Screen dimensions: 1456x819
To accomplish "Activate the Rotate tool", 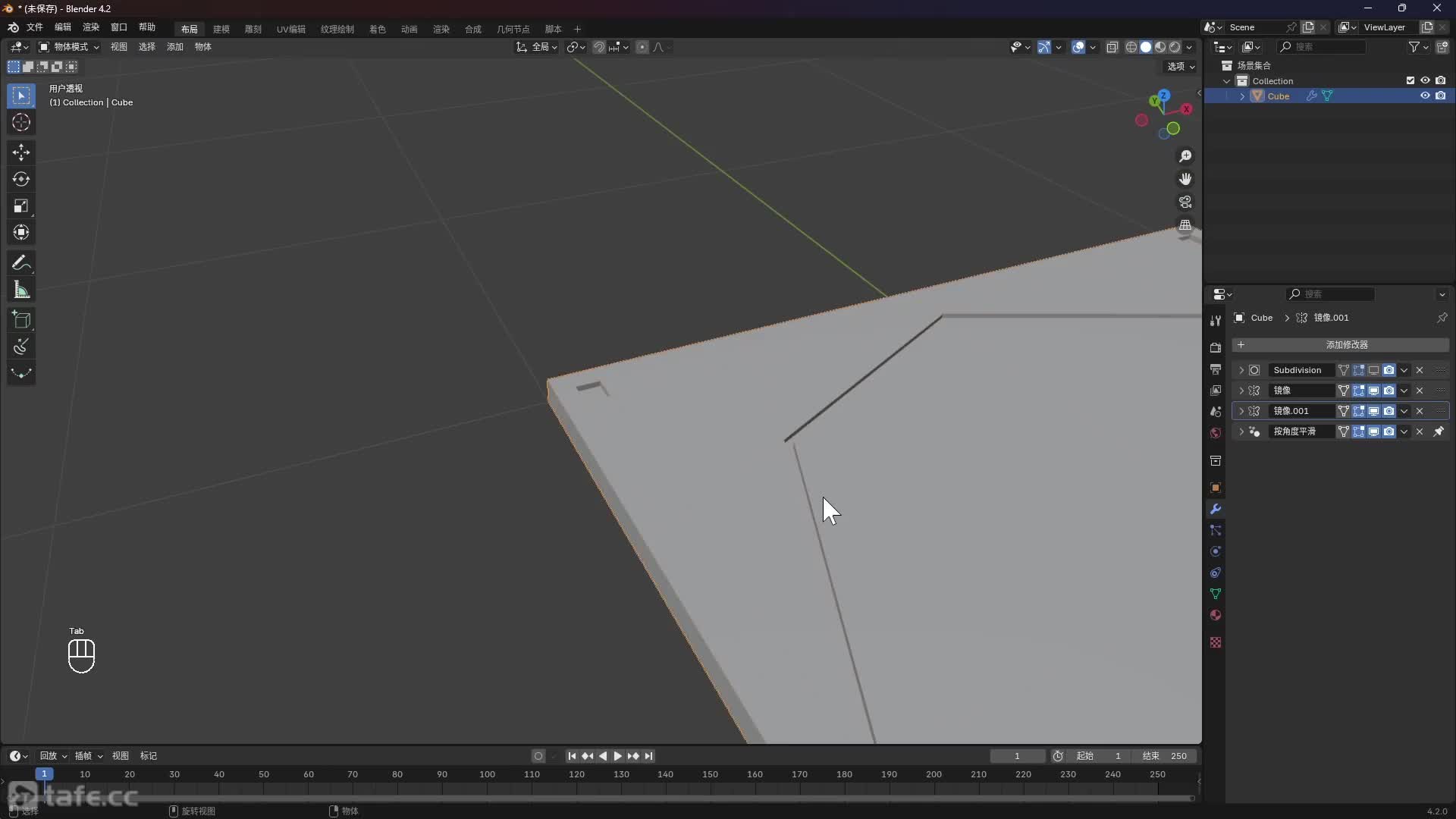I will point(21,180).
